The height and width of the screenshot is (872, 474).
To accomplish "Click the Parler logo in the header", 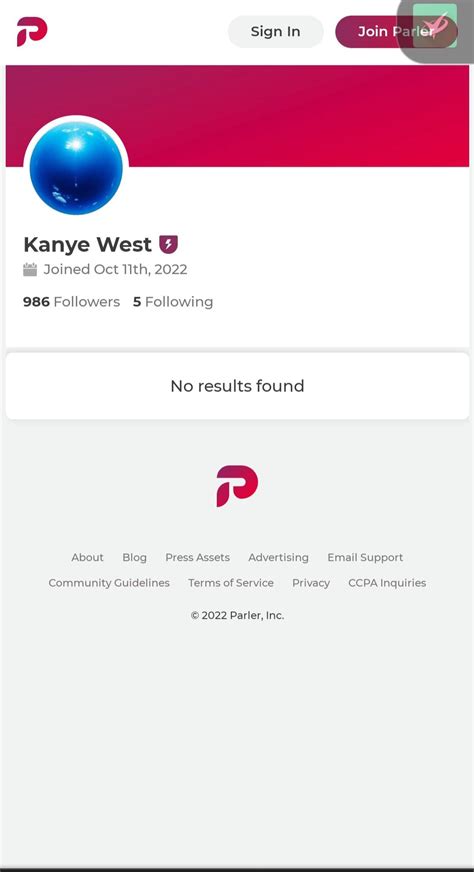I will pyautogui.click(x=32, y=32).
